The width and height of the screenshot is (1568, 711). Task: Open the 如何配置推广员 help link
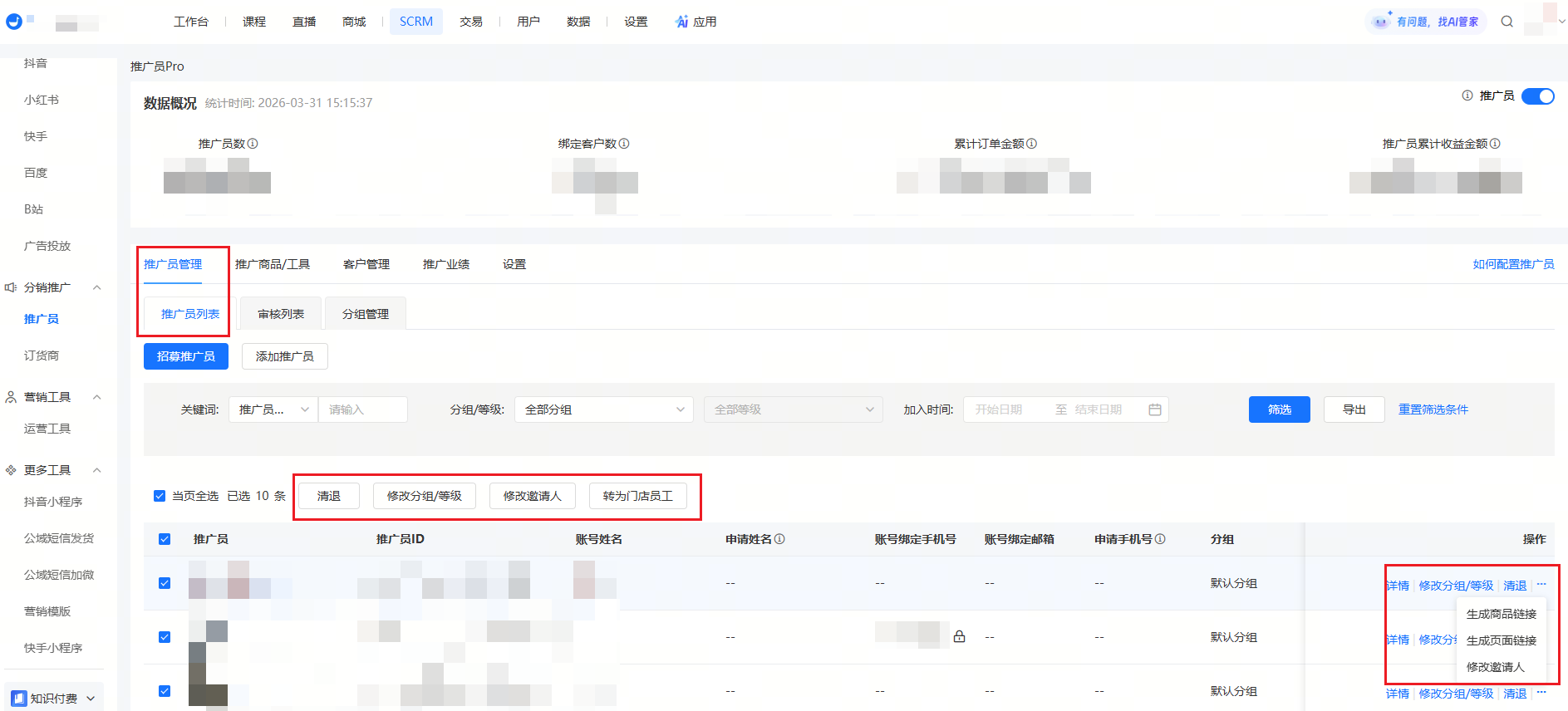click(x=1514, y=264)
